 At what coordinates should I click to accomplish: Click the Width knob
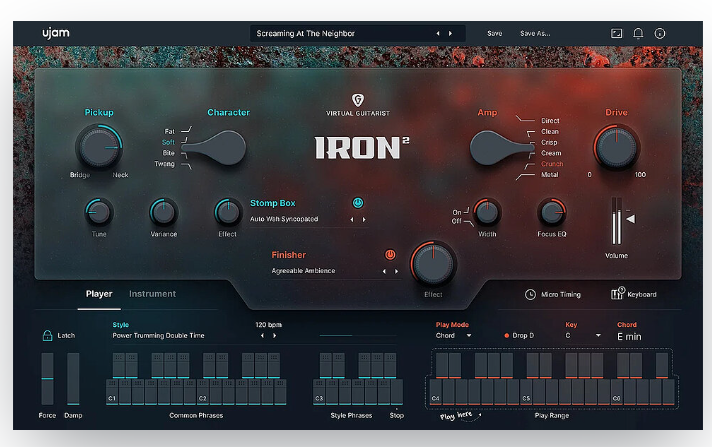pyautogui.click(x=487, y=212)
